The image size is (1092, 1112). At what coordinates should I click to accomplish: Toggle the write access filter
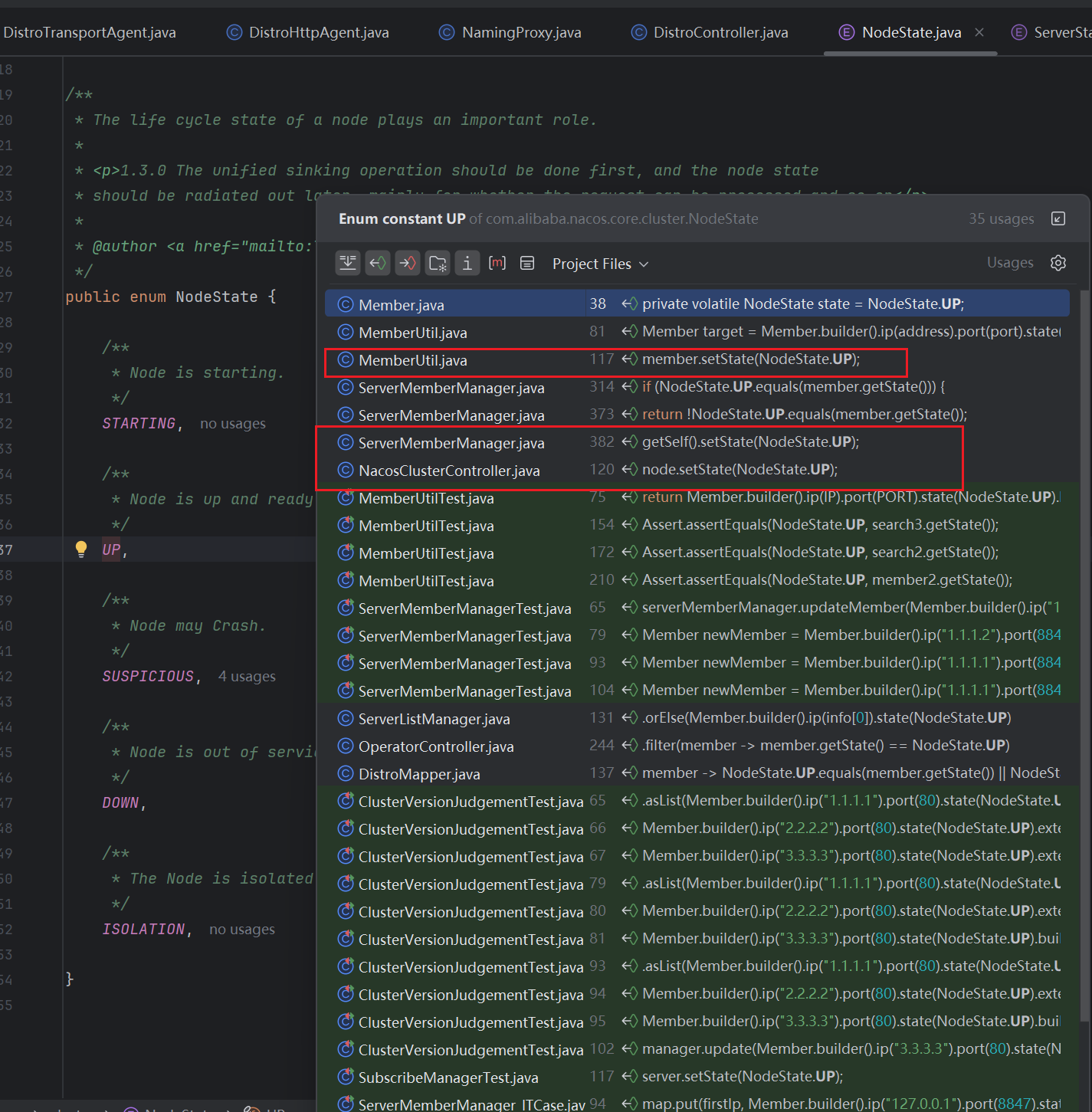point(407,264)
